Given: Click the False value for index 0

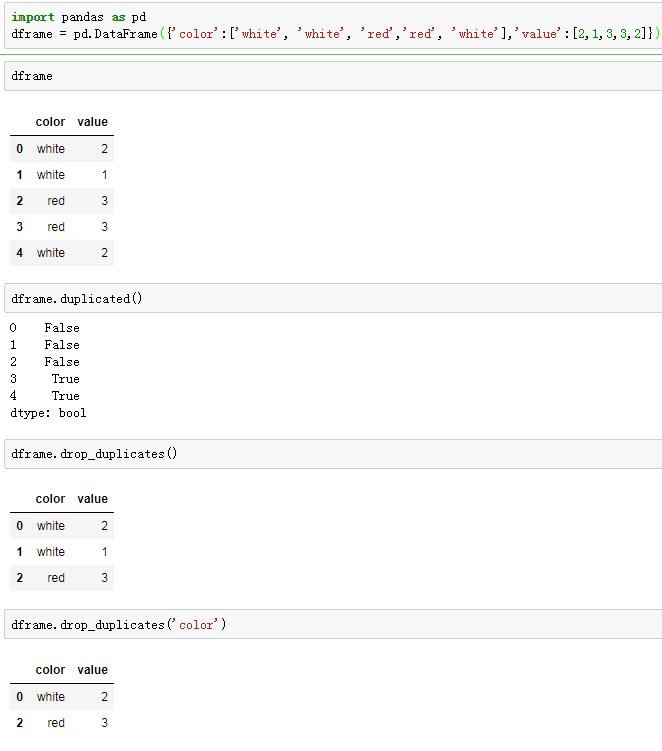Looking at the screenshot, I should click(x=62, y=328).
